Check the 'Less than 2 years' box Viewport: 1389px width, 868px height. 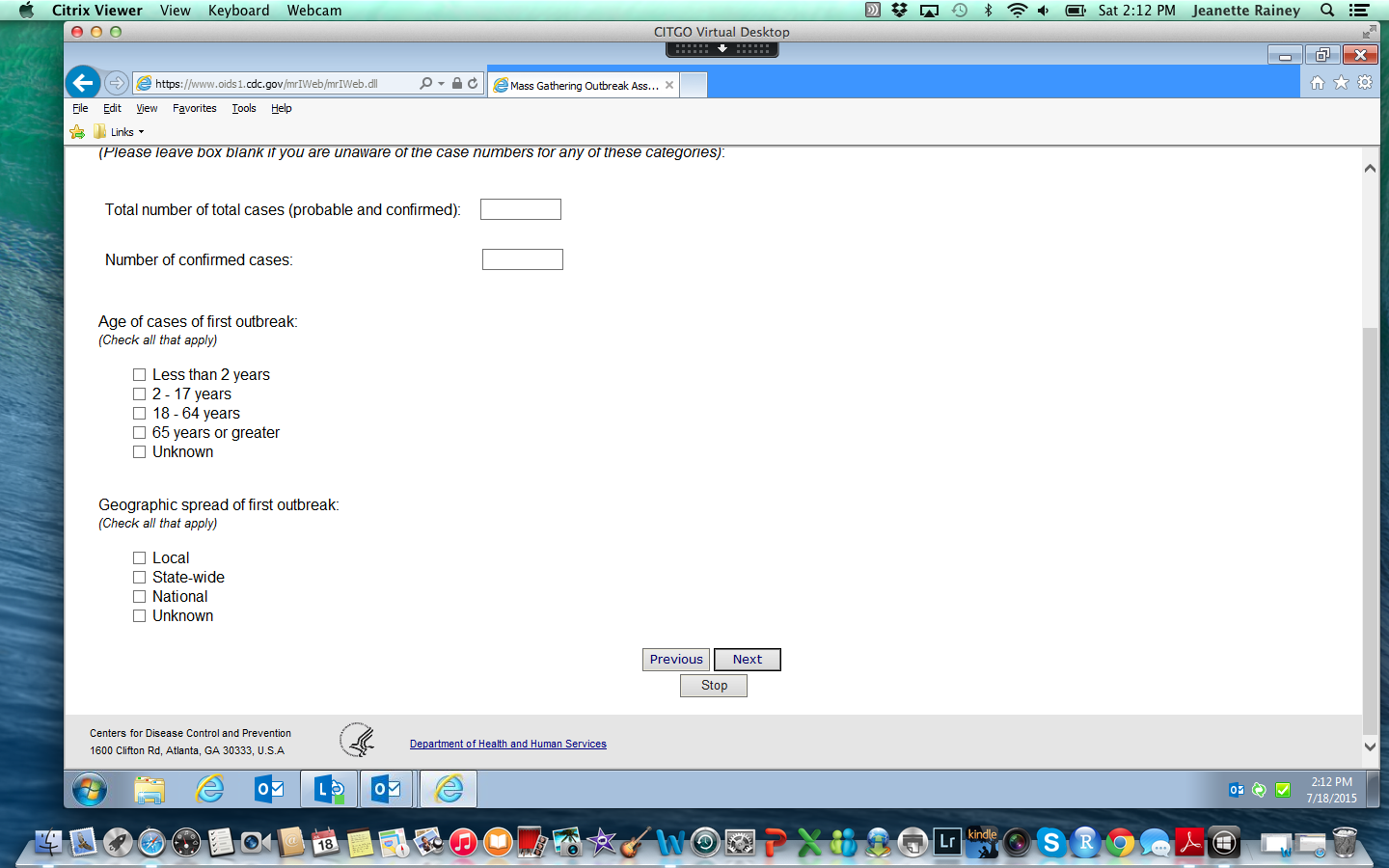140,375
